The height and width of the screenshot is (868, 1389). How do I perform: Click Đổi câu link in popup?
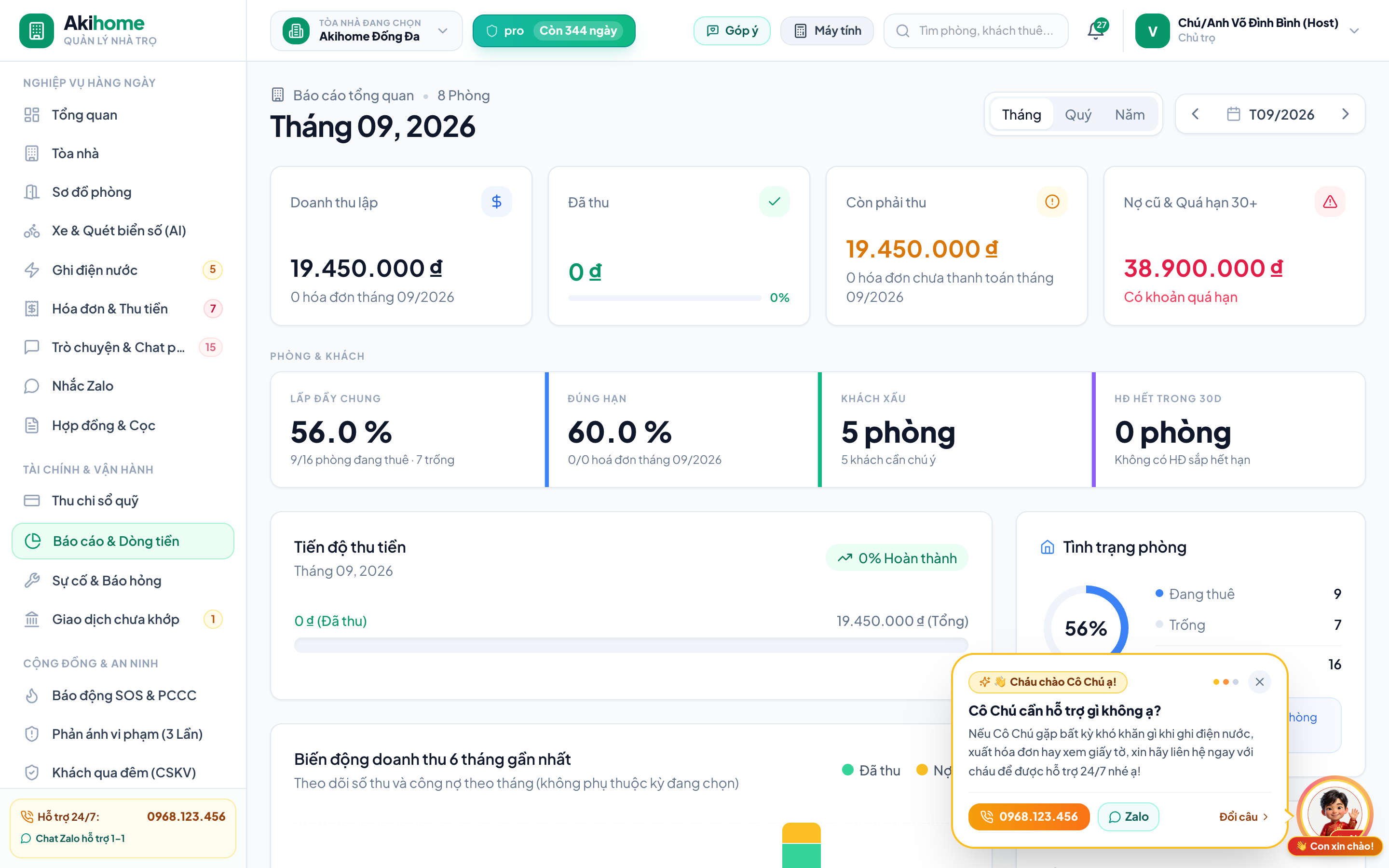coord(1244,816)
